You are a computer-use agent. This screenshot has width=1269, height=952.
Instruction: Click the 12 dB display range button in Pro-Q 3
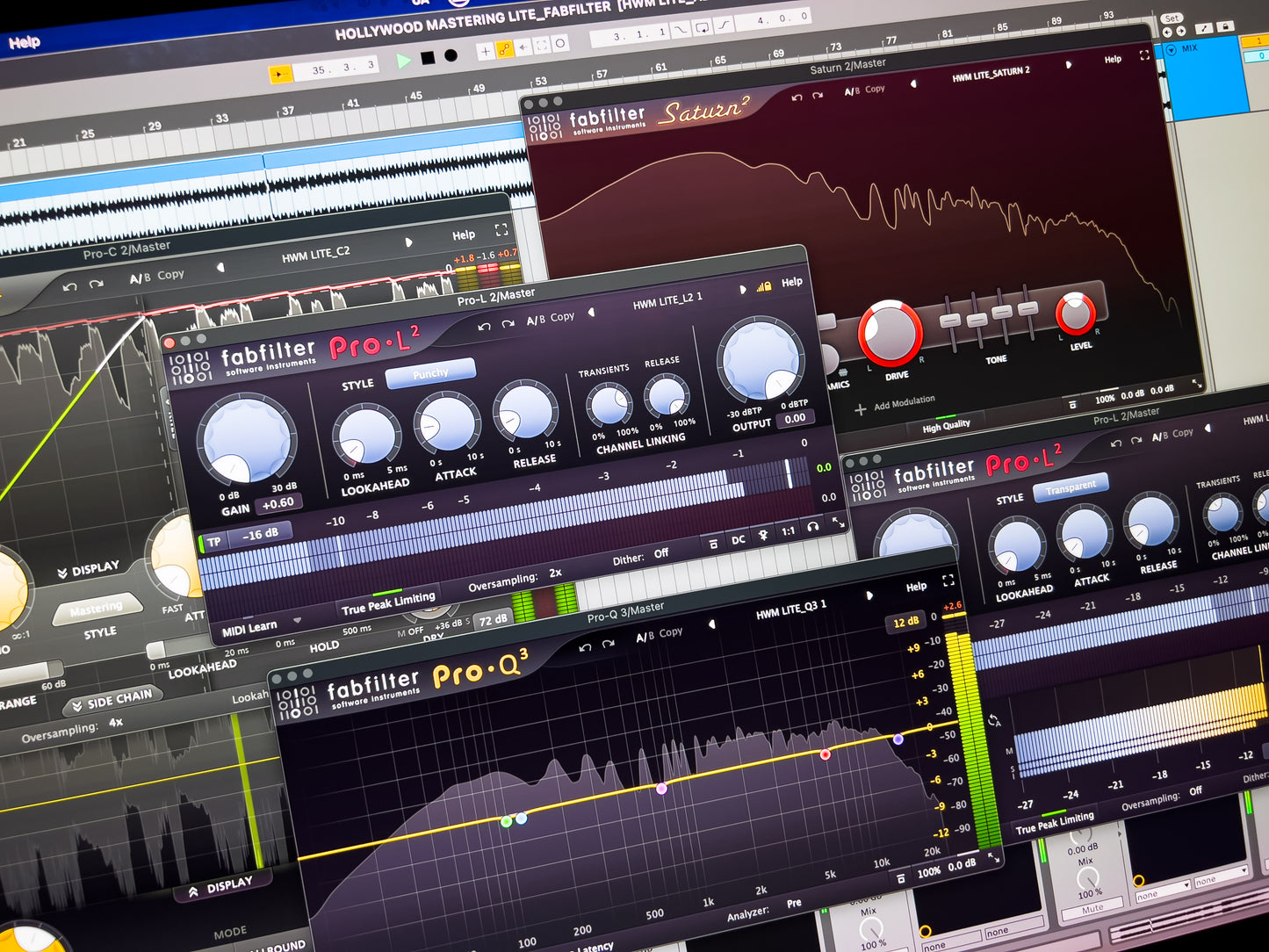click(x=905, y=622)
